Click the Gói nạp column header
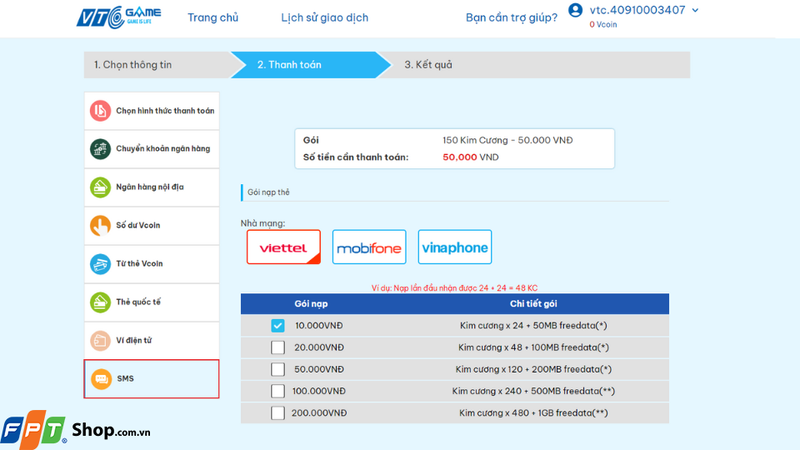This screenshot has width=800, height=450. [x=311, y=304]
